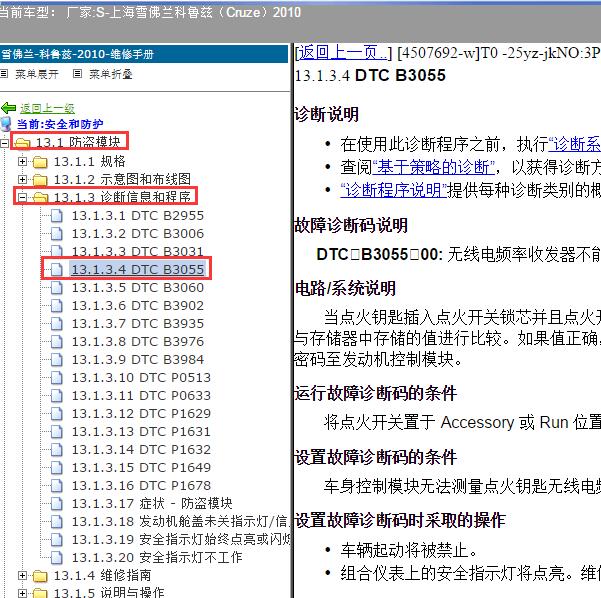The height and width of the screenshot is (598, 601).
Task: Select the highlighted 13.1.3.4 DTC B3055 entry
Action: click(138, 270)
